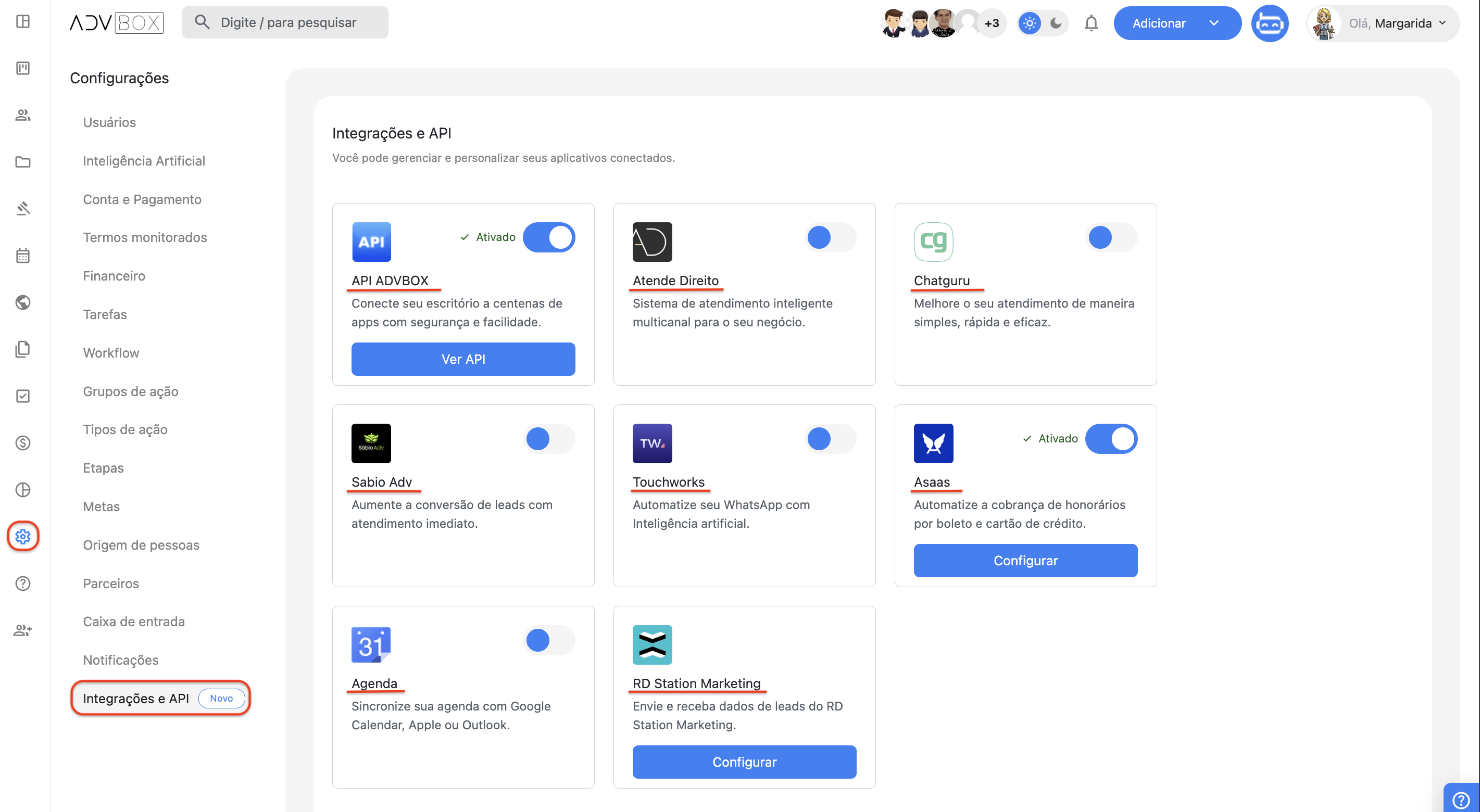The width and height of the screenshot is (1480, 812).
Task: Open the dashboard layout icon in sidebar
Action: point(23,22)
